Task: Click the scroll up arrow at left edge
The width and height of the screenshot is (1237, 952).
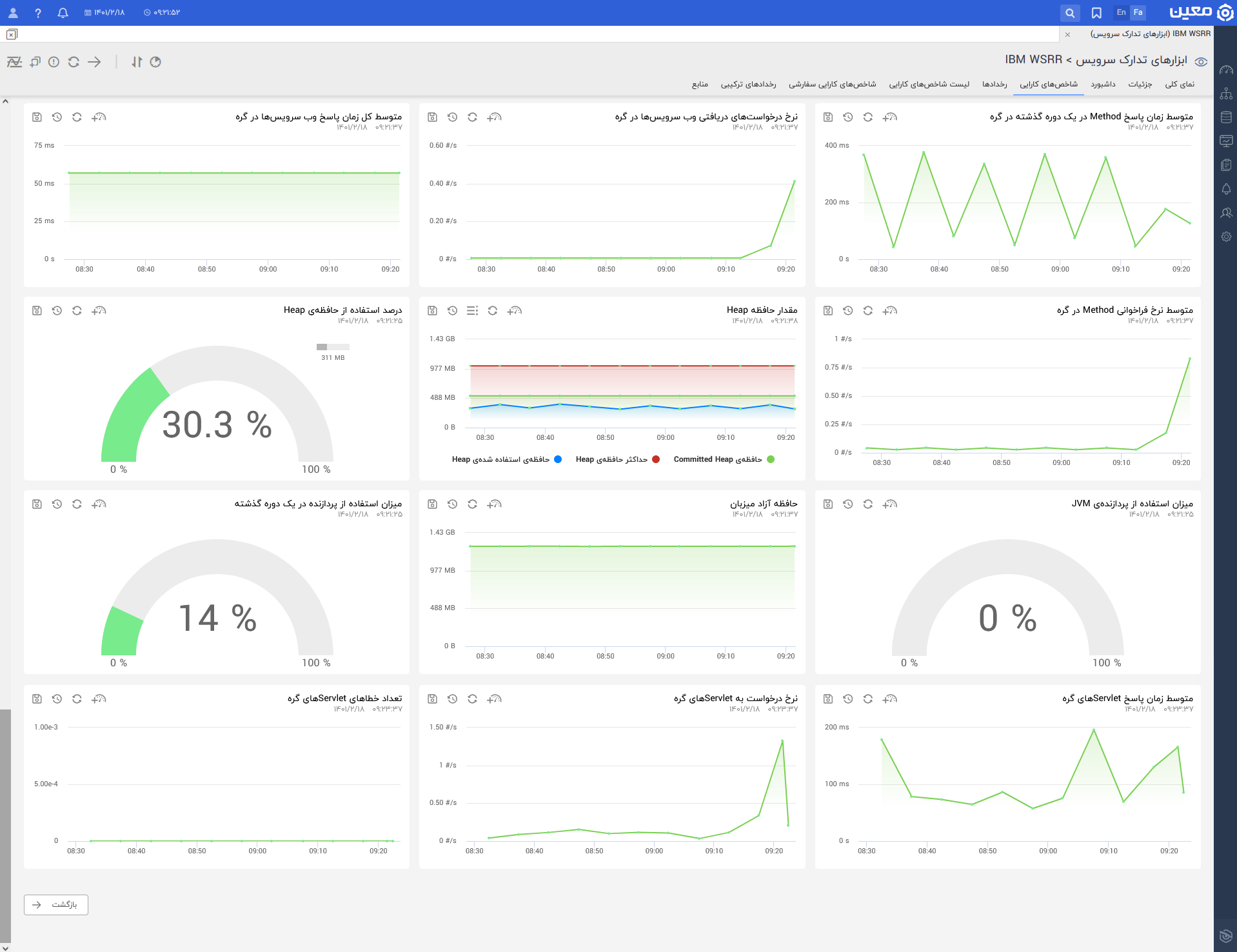Action: pyautogui.click(x=5, y=101)
